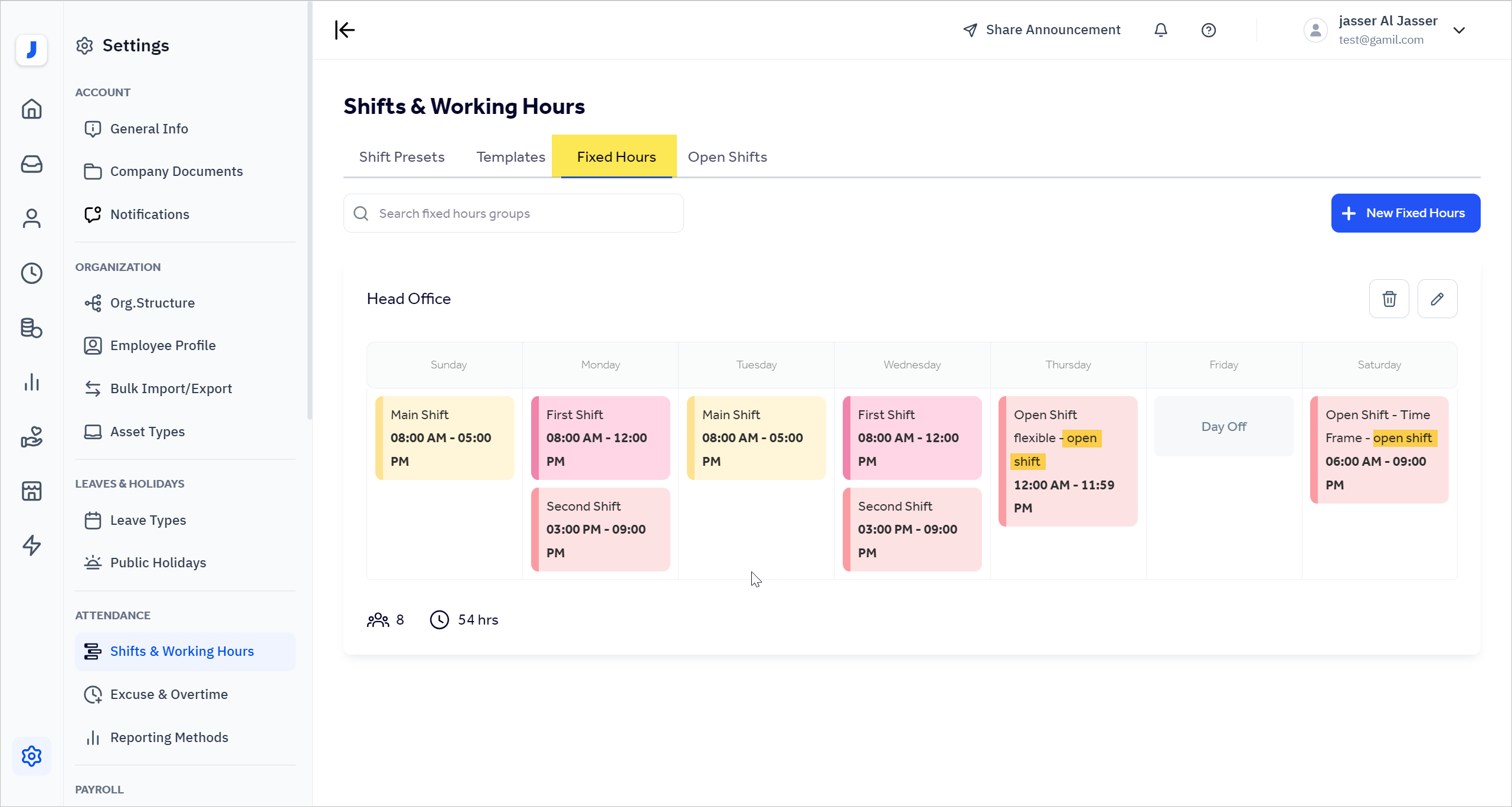Viewport: 1512px width, 807px height.
Task: Click the New Fixed Hours button
Action: point(1406,213)
